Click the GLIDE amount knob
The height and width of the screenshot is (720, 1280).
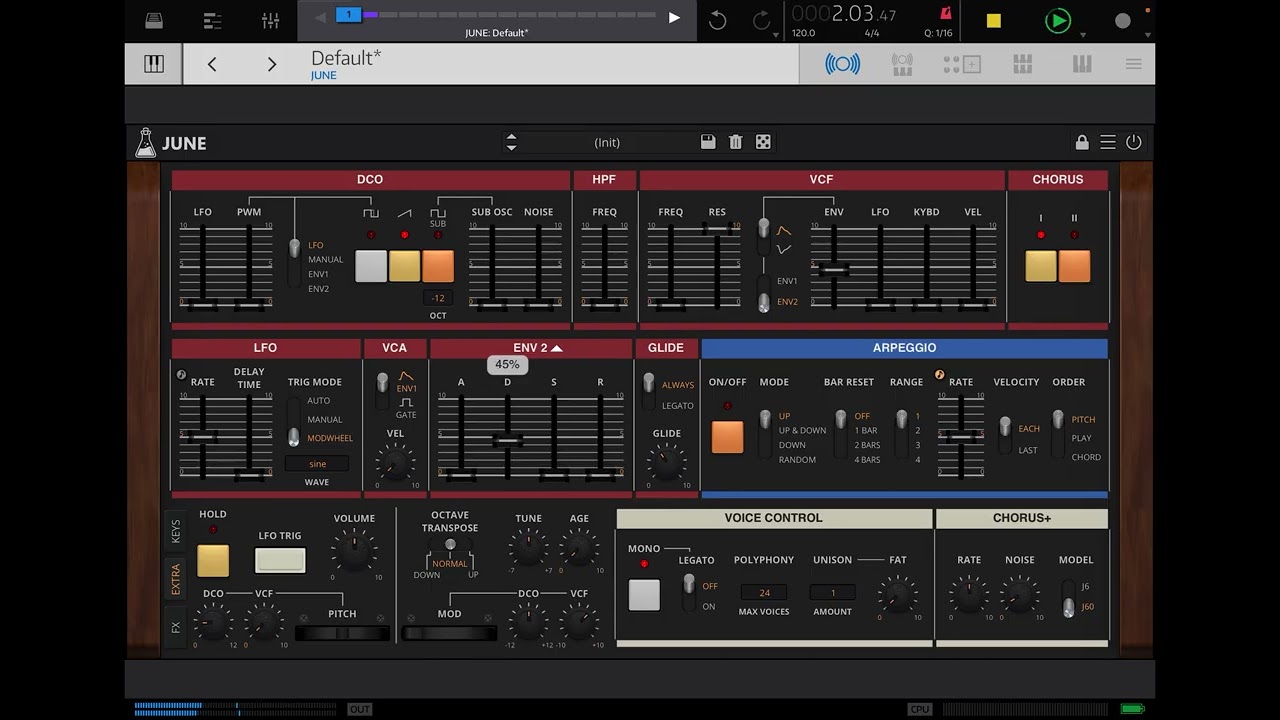click(666, 462)
